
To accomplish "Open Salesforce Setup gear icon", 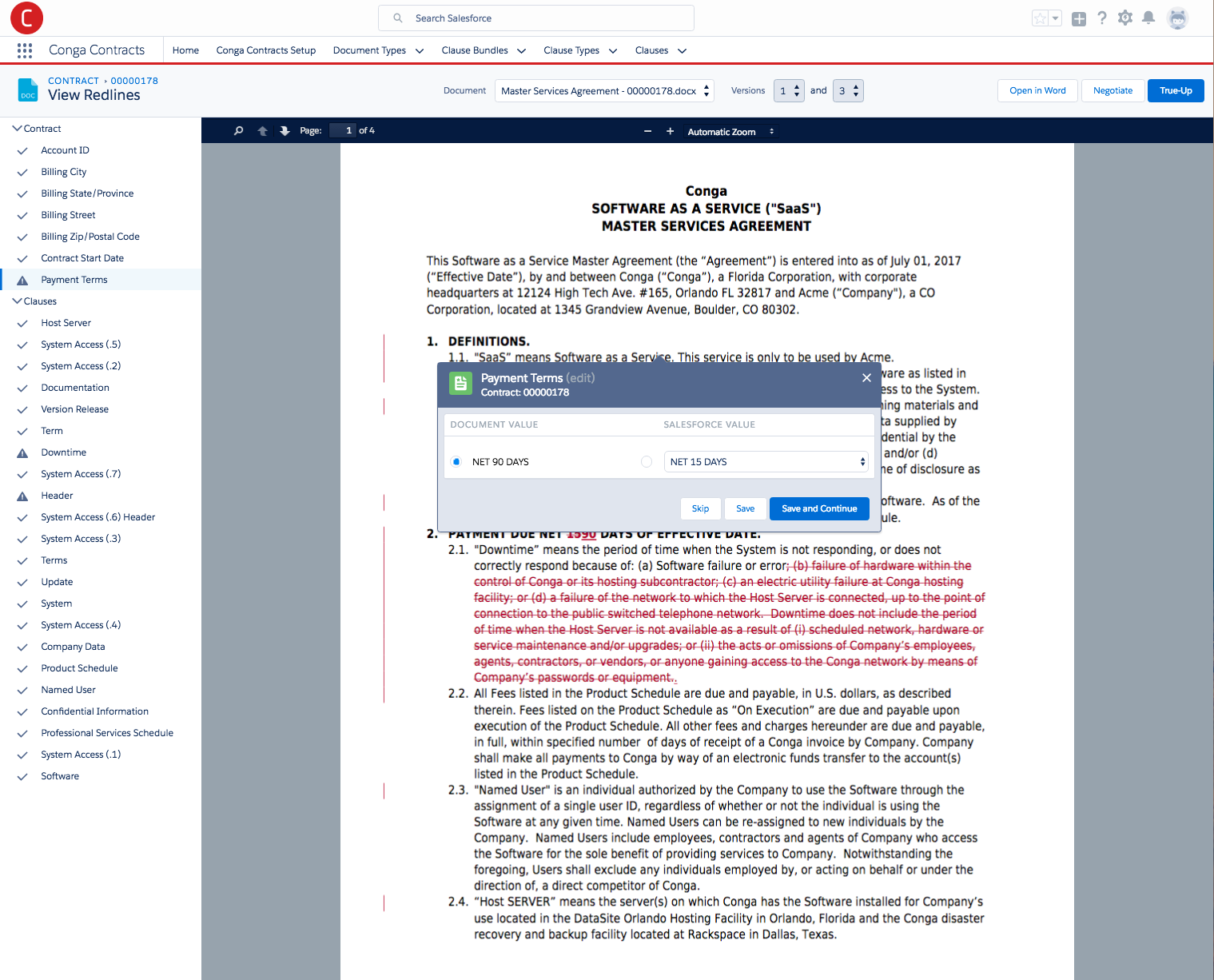I will coord(1125,18).
